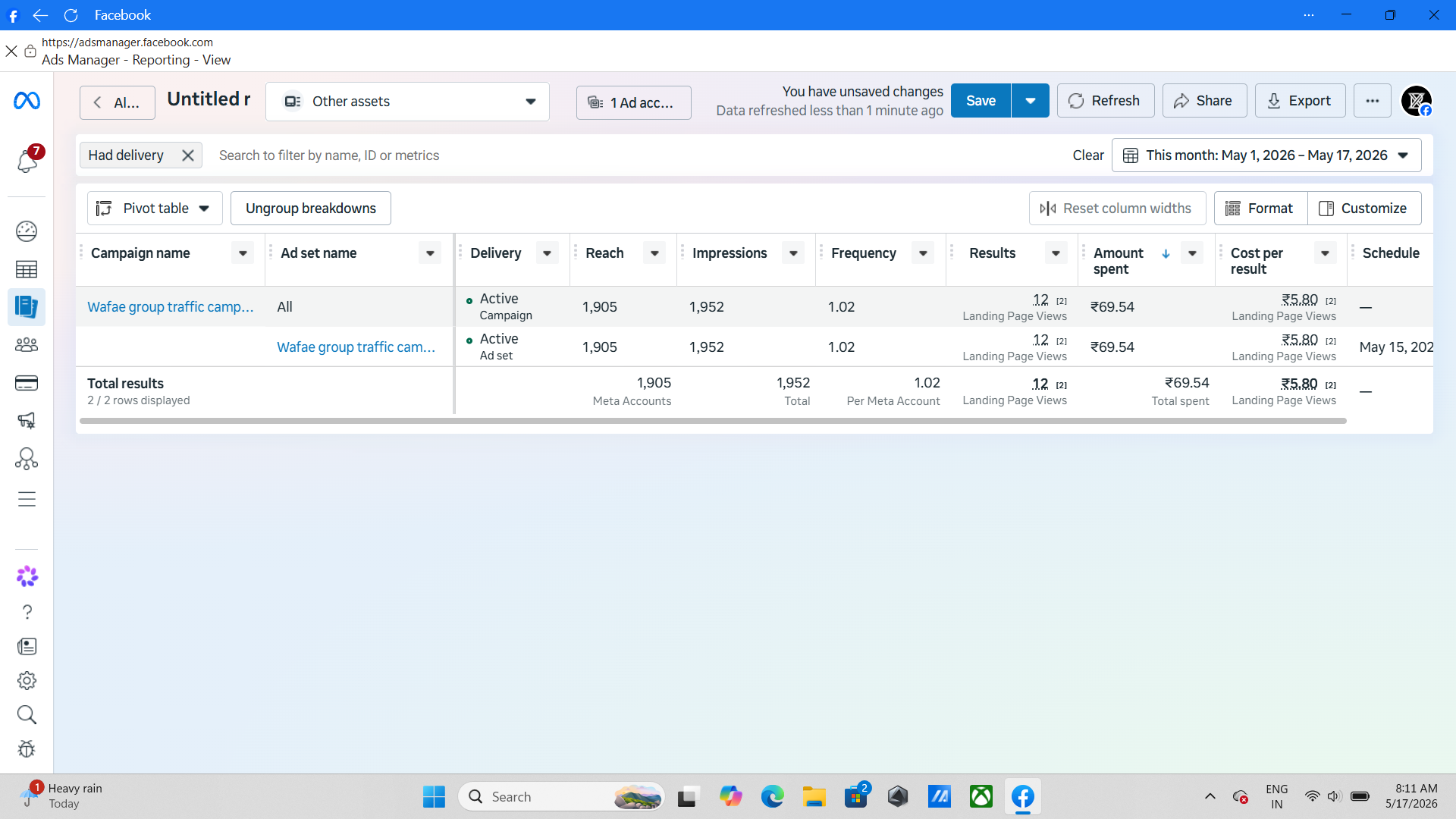
Task: Open the Meta logo home icon
Action: pyautogui.click(x=27, y=101)
